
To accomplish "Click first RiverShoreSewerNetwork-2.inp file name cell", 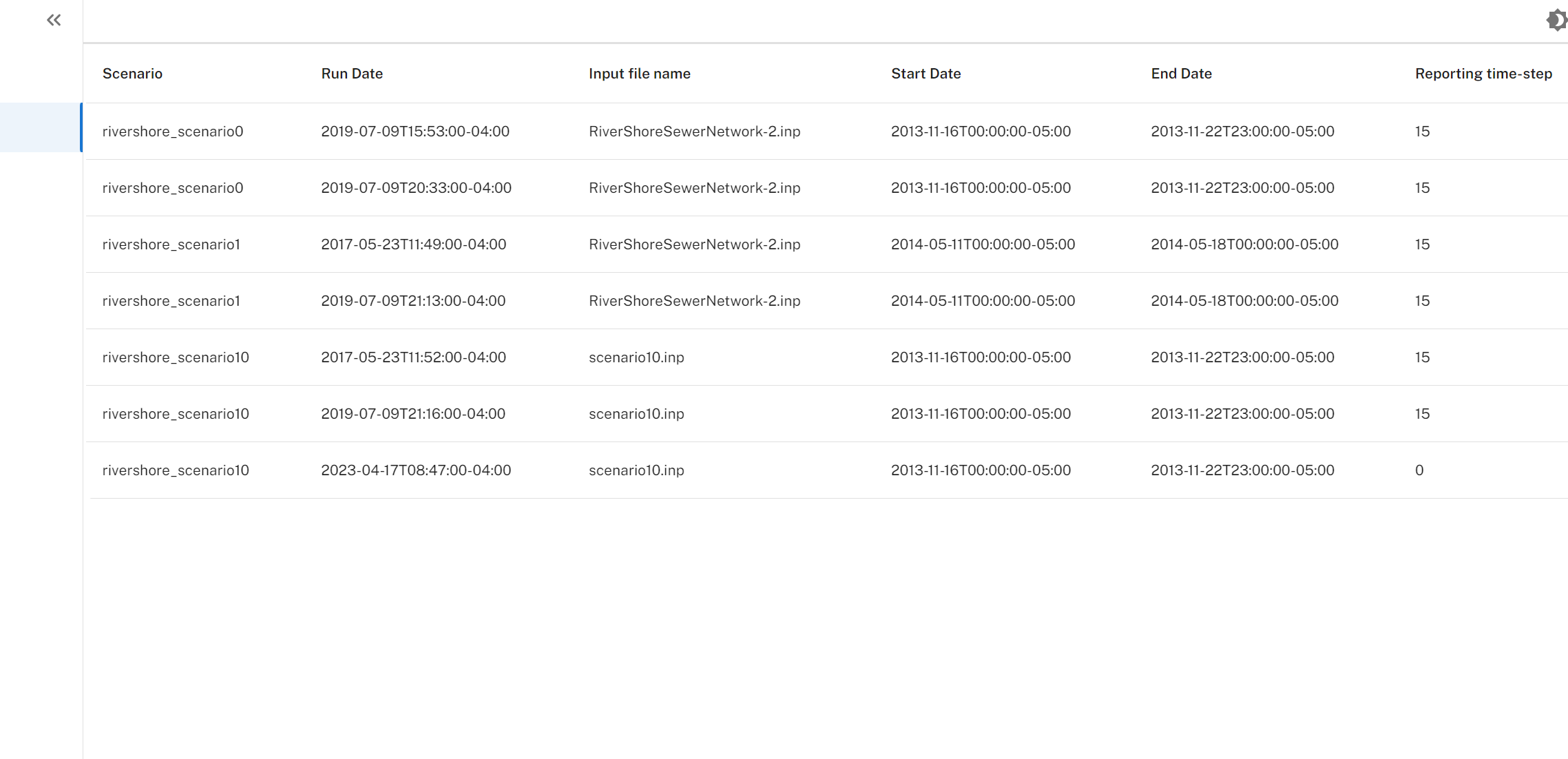I will pos(694,132).
